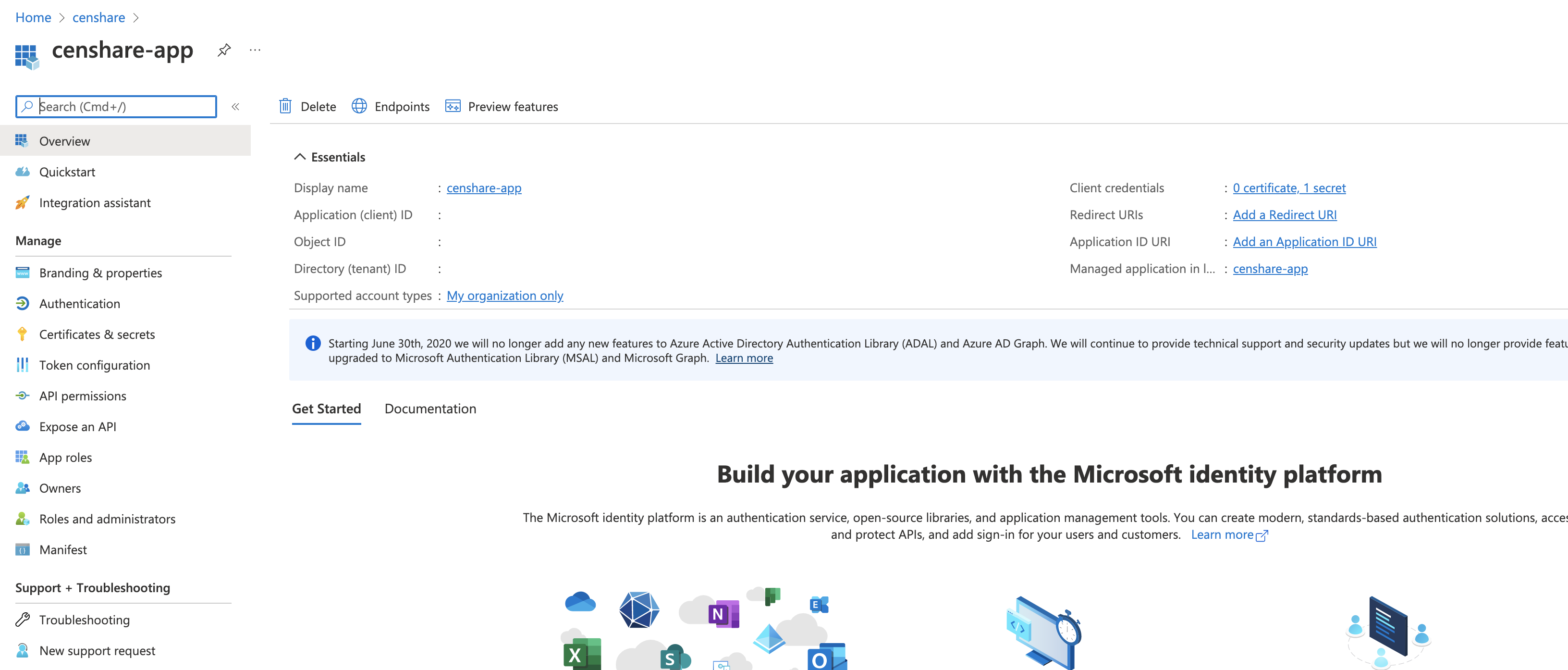The width and height of the screenshot is (1568, 670).
Task: Select the Get Started tab
Action: (326, 409)
